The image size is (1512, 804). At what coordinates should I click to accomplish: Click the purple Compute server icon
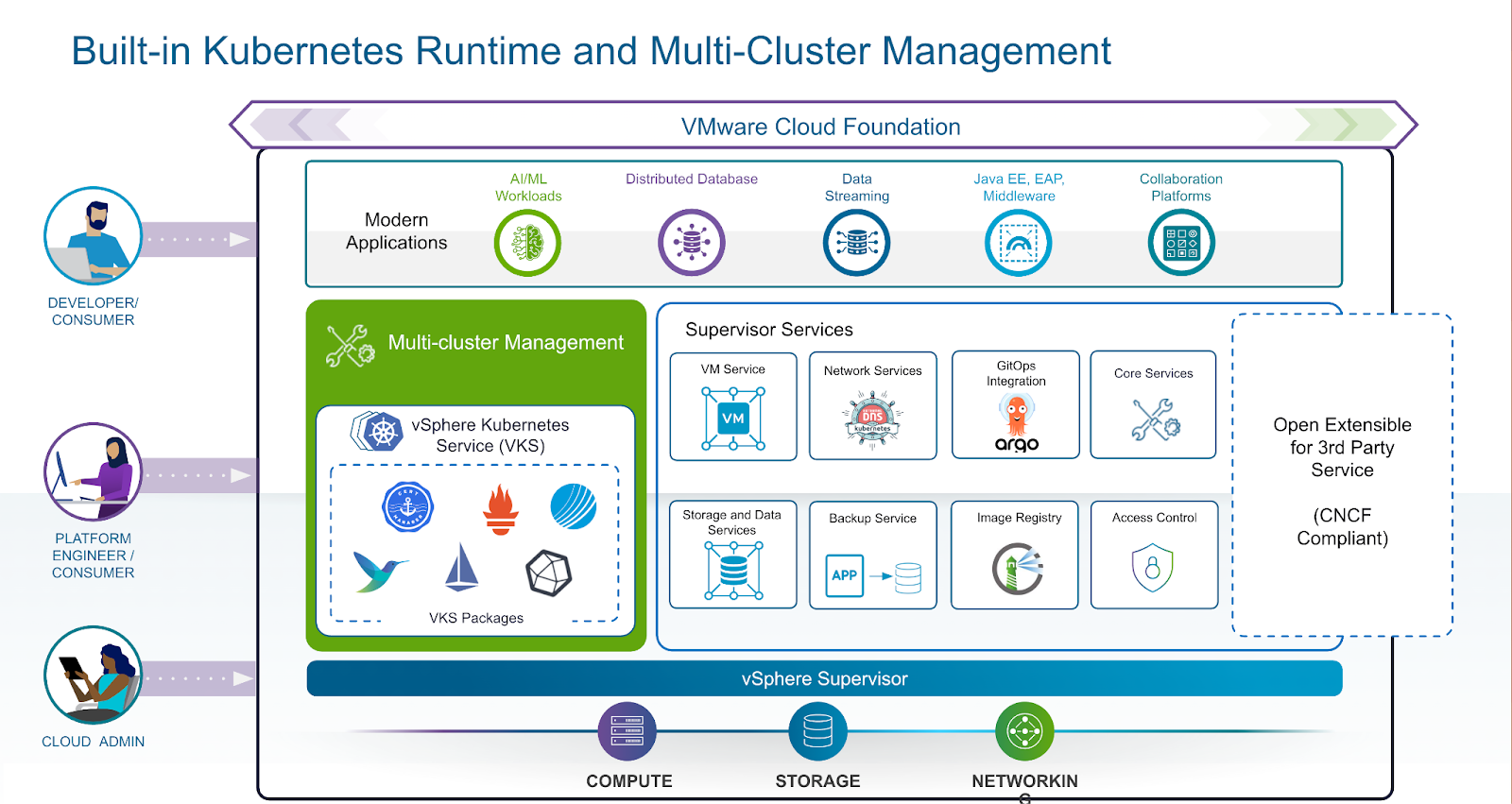(627, 731)
